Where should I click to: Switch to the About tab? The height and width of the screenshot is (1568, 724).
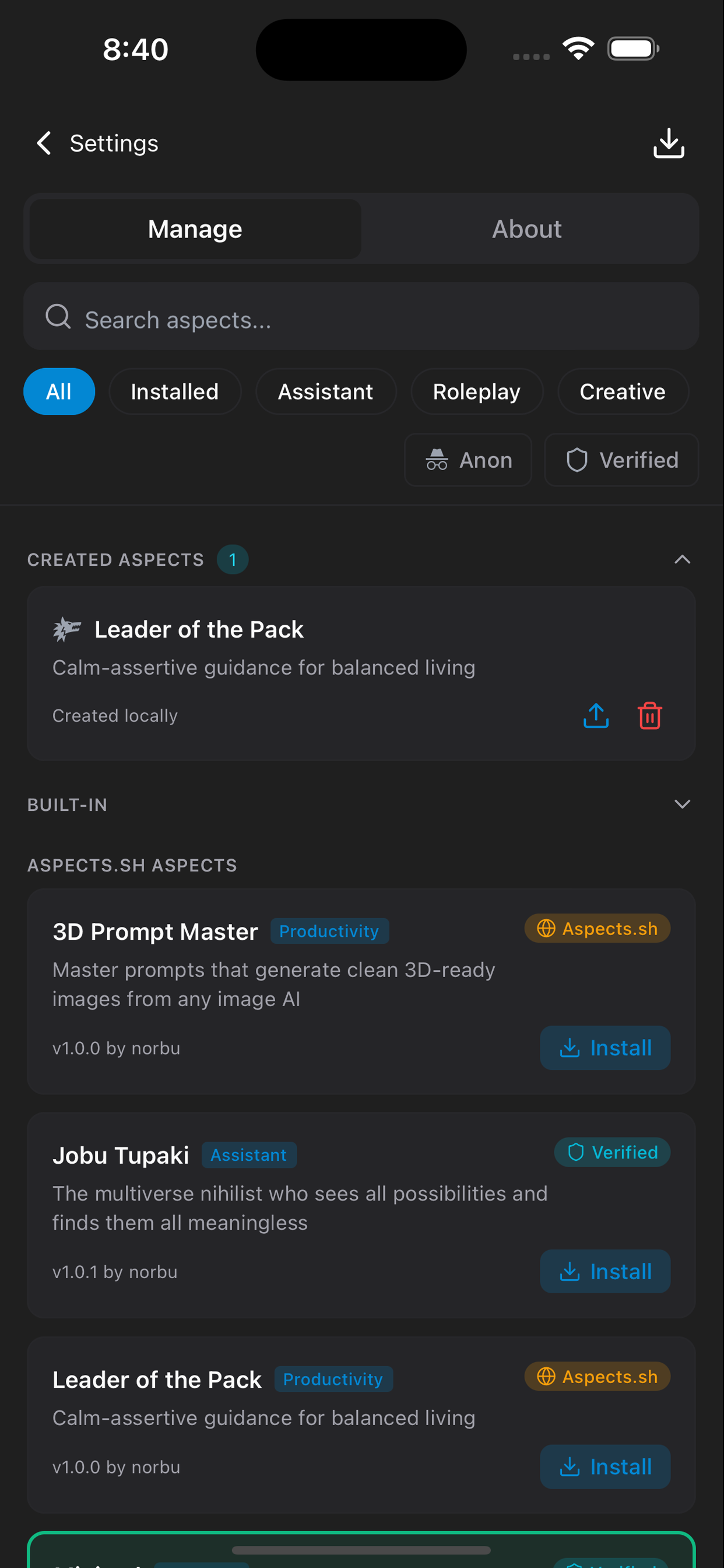coord(526,229)
